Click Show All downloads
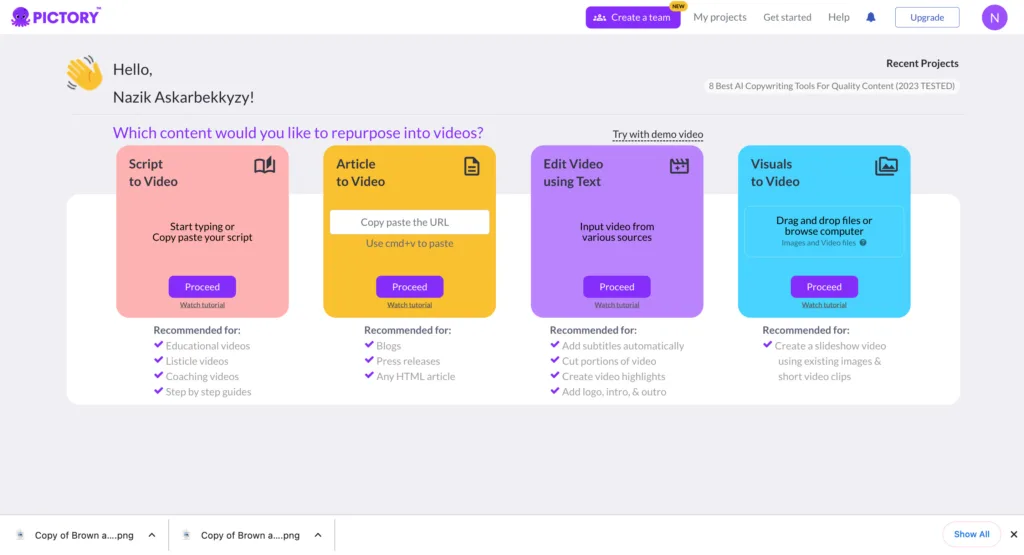This screenshot has width=1024, height=555. pyautogui.click(x=971, y=534)
